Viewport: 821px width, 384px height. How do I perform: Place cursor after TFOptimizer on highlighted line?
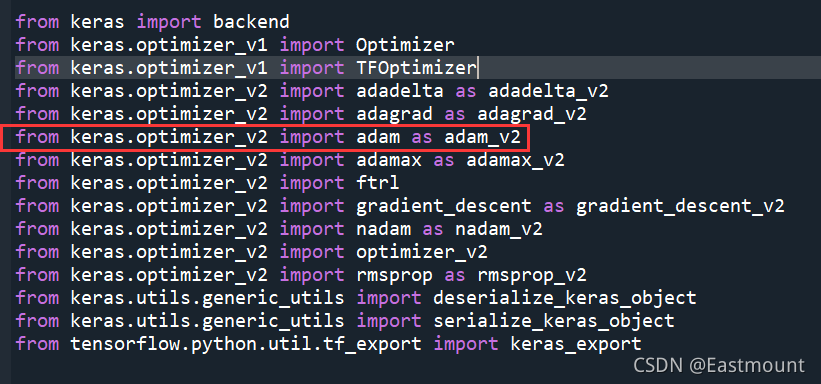click(x=476, y=68)
